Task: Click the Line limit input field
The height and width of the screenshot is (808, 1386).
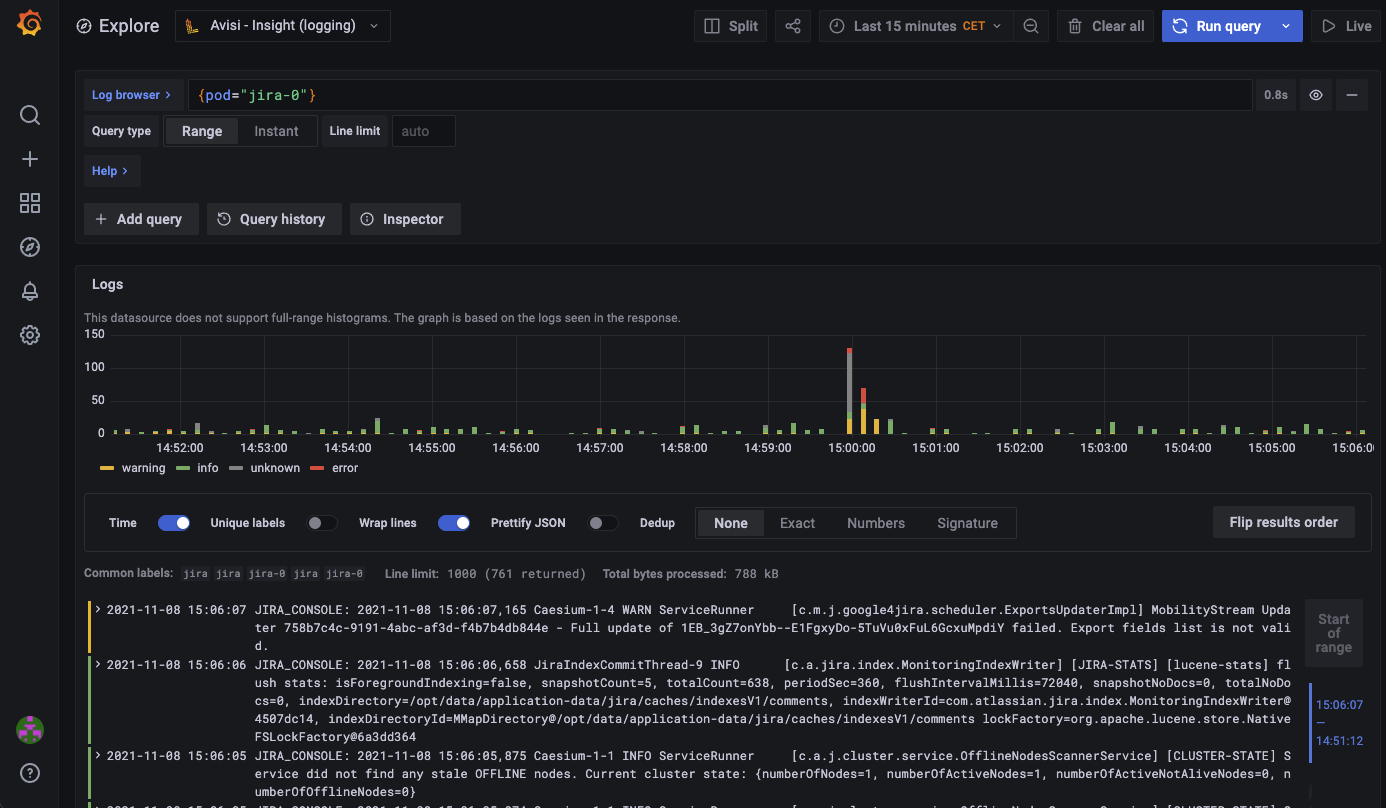Action: [x=424, y=131]
